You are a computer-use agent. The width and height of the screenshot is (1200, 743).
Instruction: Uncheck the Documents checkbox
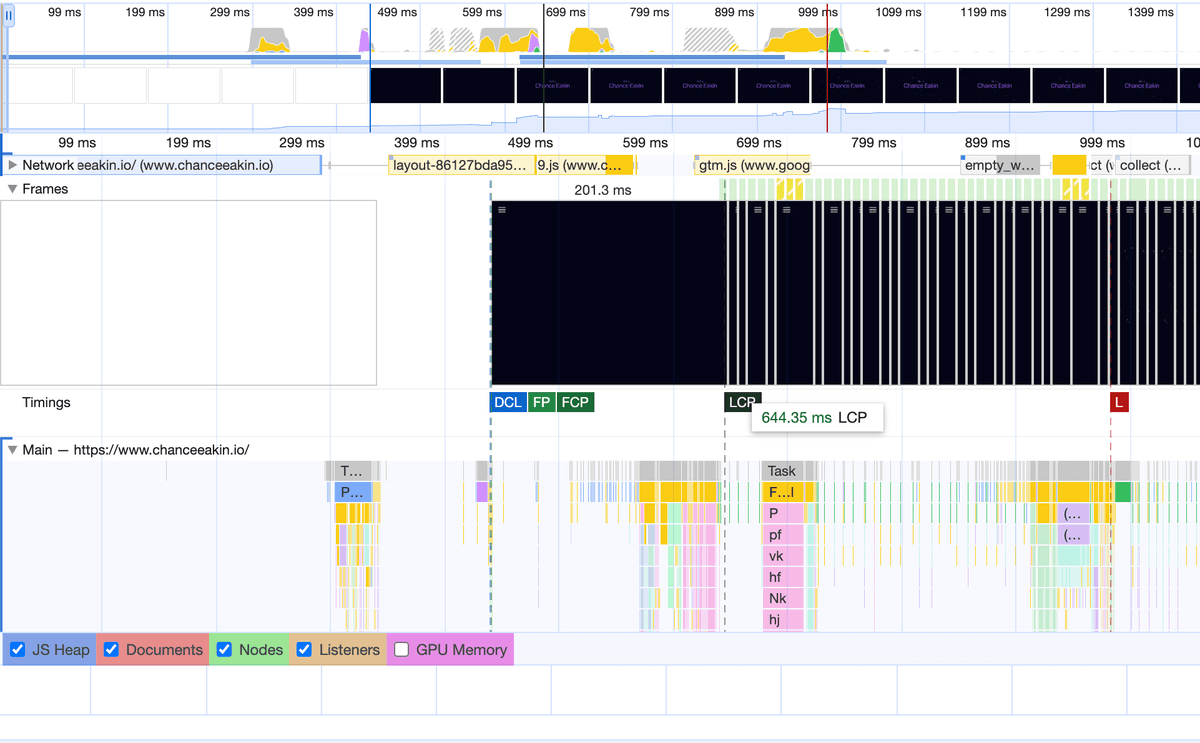pyautogui.click(x=111, y=650)
